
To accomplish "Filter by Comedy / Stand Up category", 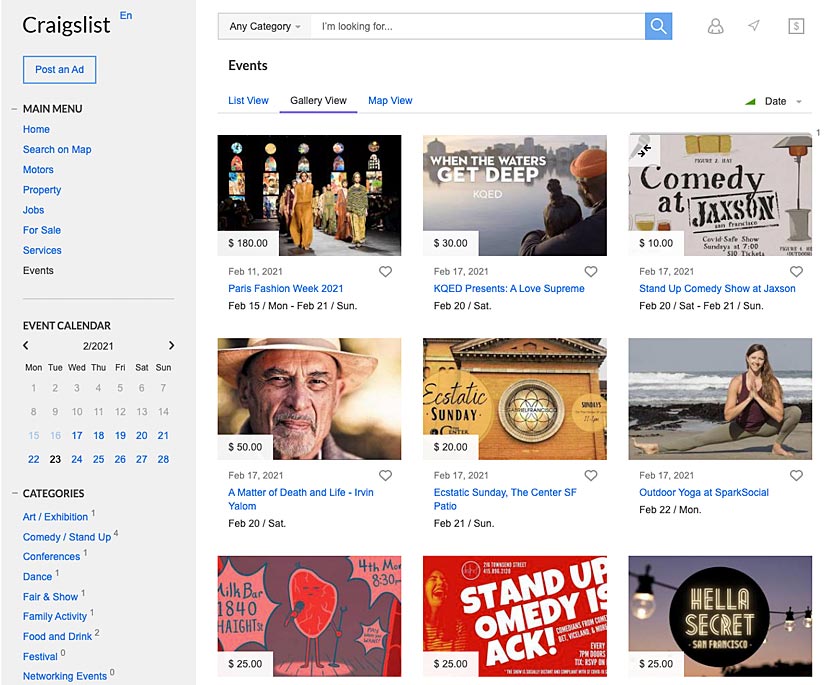I will click(67, 537).
